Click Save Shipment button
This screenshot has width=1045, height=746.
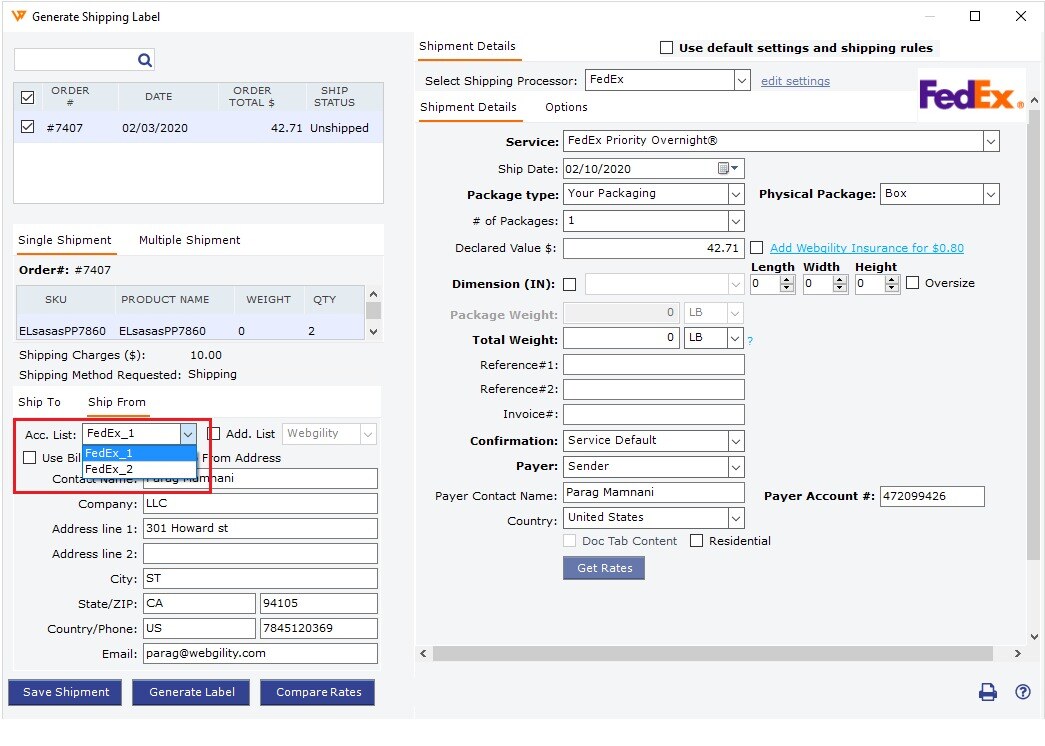[x=65, y=692]
